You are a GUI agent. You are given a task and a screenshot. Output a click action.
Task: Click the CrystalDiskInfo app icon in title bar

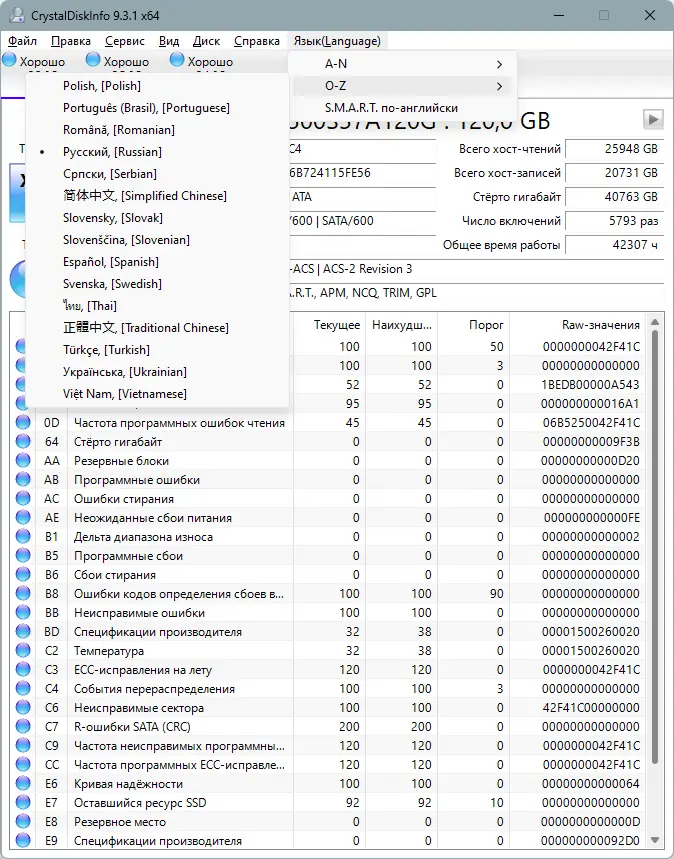[x=16, y=15]
